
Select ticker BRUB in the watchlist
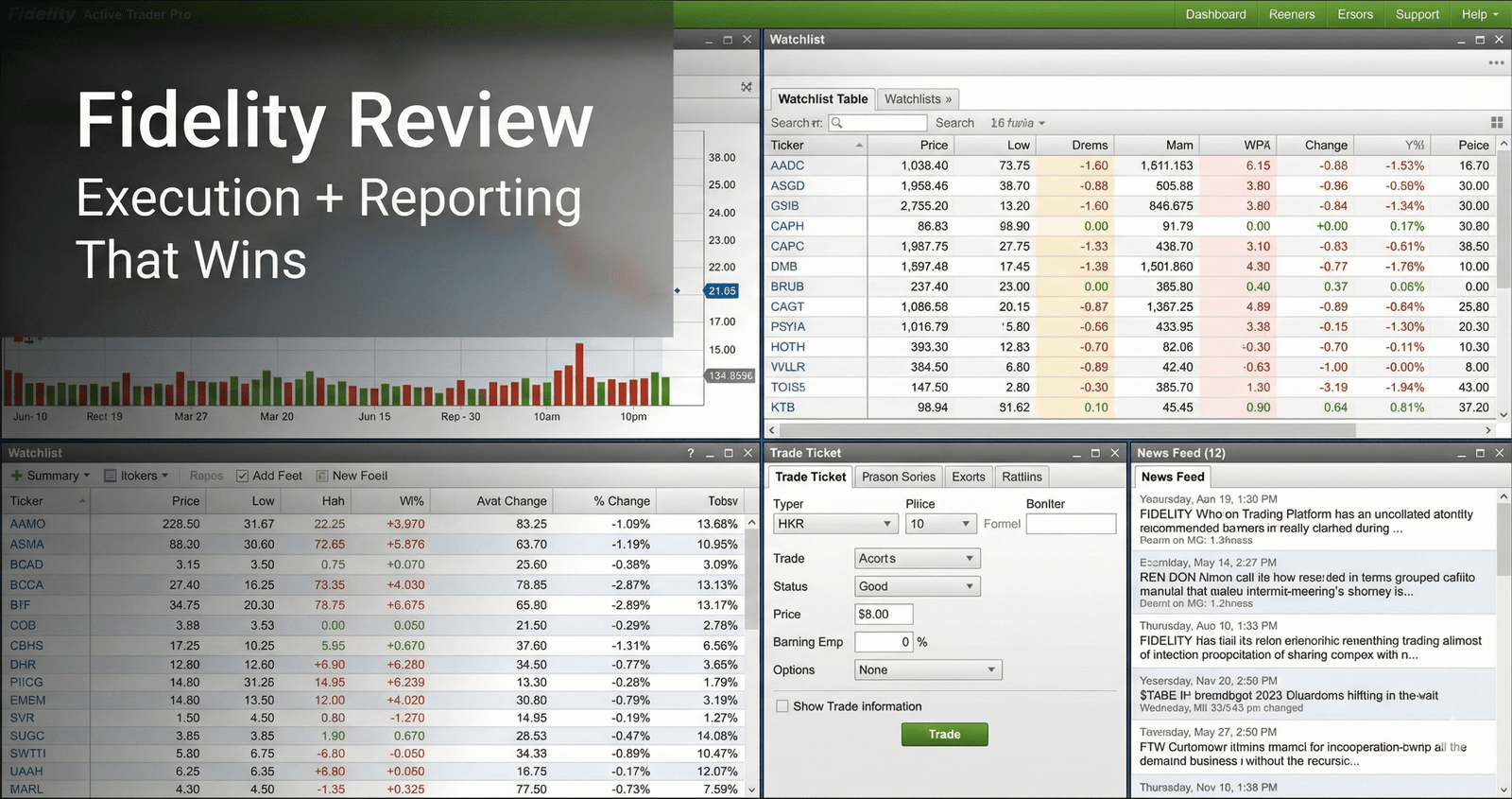pyautogui.click(x=787, y=287)
